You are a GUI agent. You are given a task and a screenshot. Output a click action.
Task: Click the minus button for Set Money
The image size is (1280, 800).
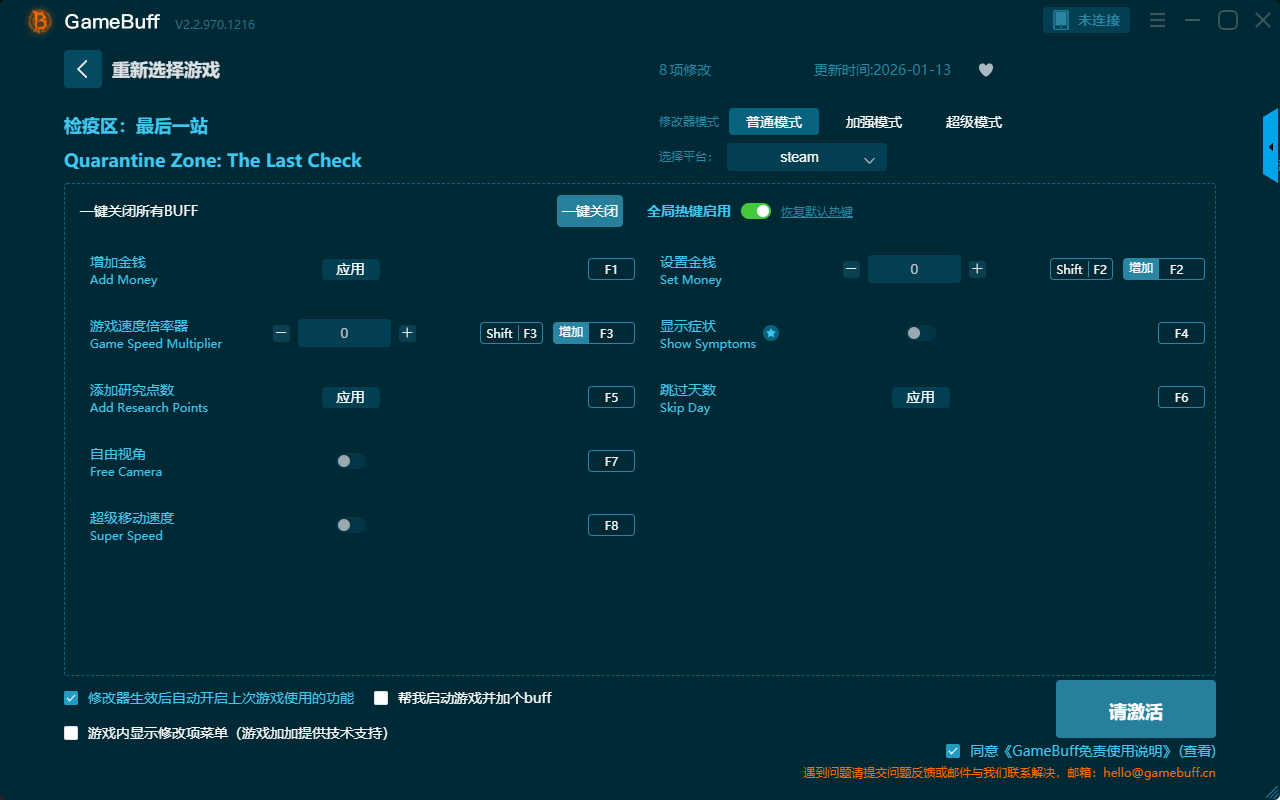851,269
